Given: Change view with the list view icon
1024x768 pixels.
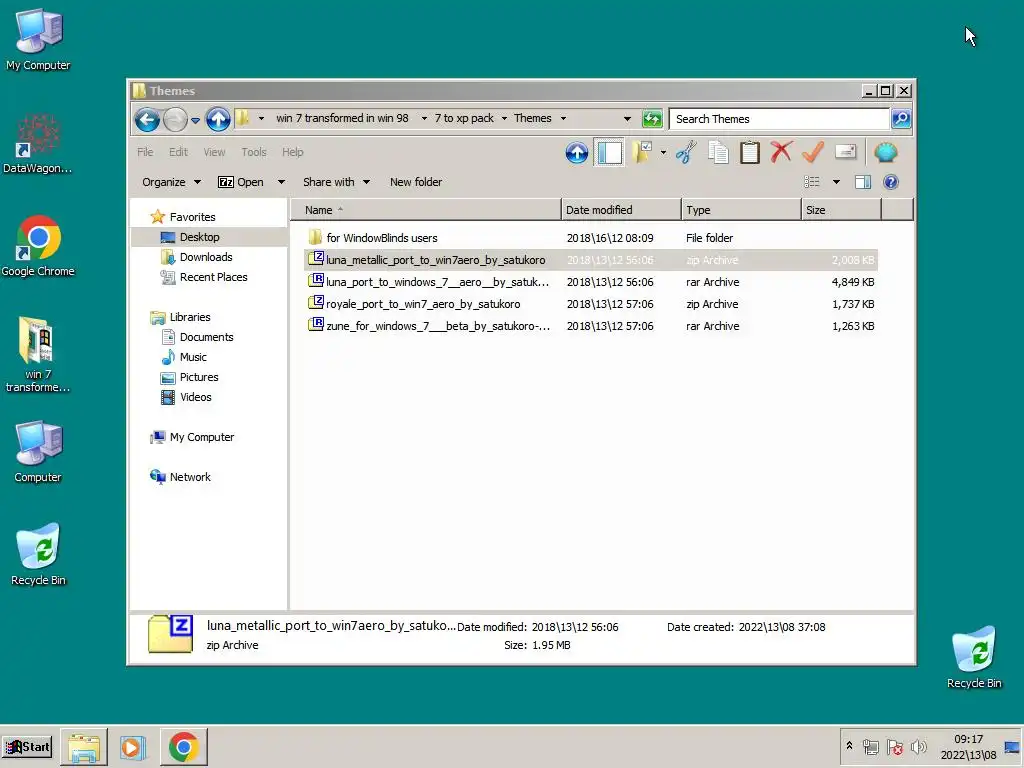Looking at the screenshot, I should point(812,182).
